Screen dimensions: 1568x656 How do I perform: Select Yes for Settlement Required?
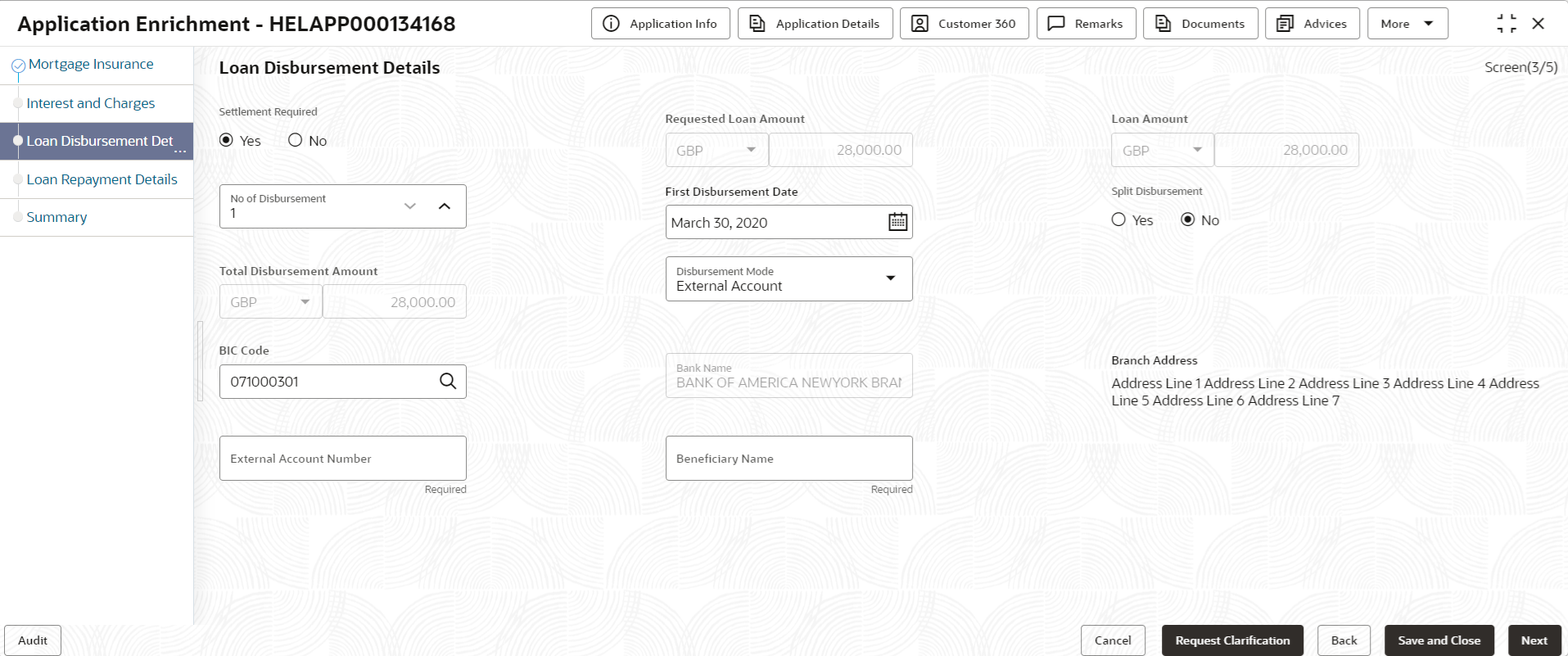point(227,141)
